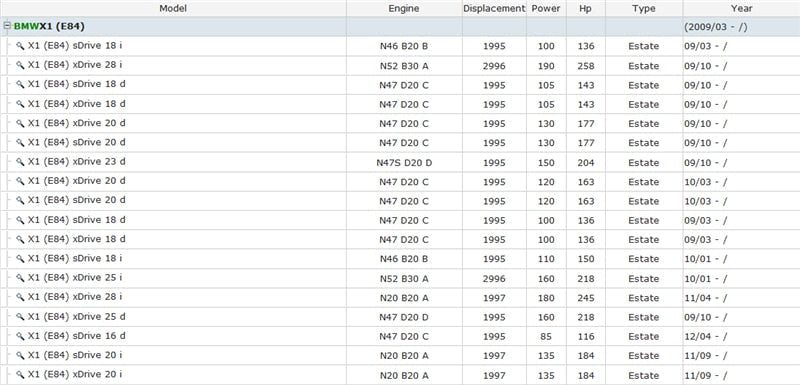The width and height of the screenshot is (800, 385).
Task: Select model name X1 (E84) sDrive 16 d
Action: click(77, 336)
